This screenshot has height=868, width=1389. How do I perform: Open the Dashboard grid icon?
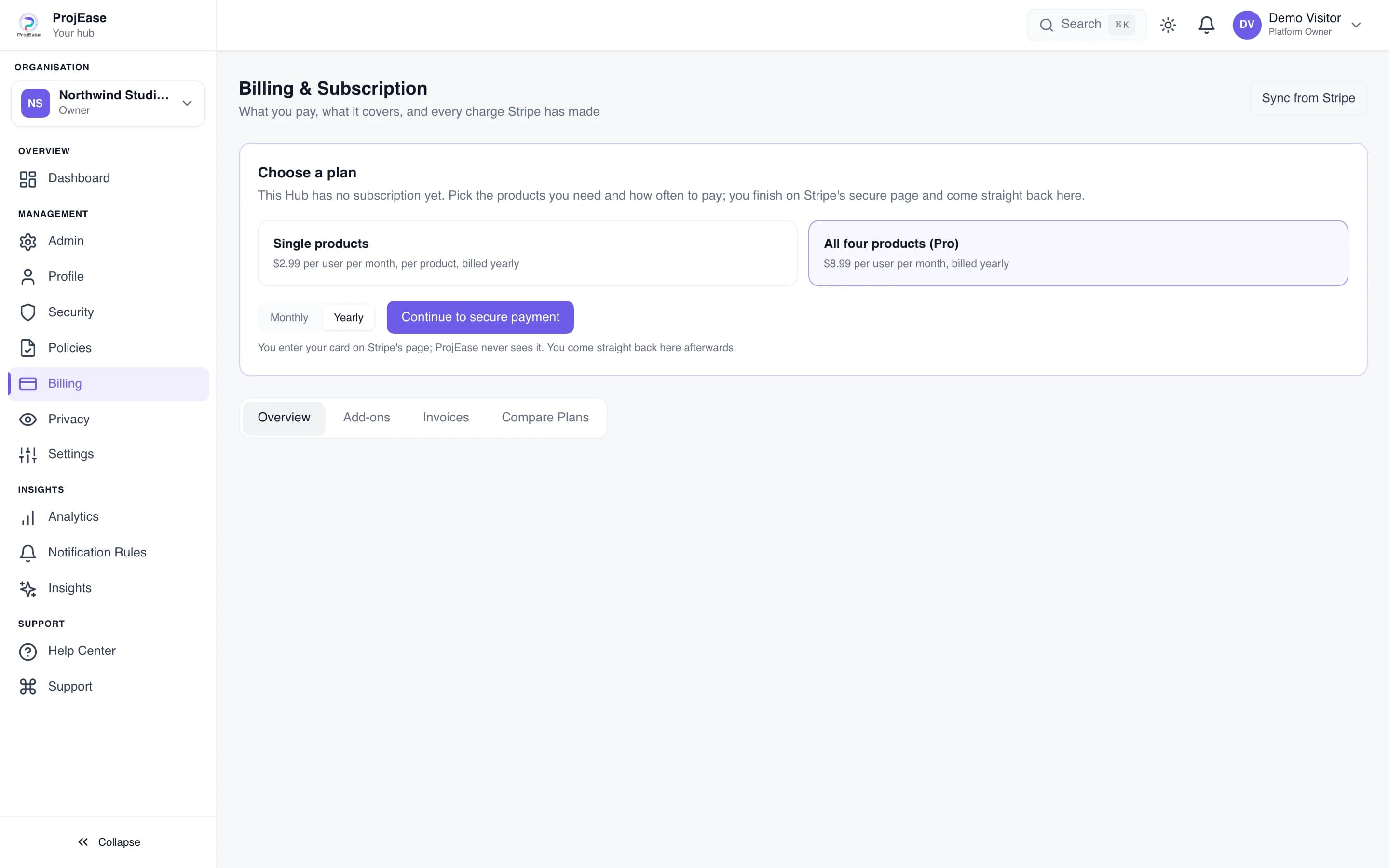coord(27,178)
